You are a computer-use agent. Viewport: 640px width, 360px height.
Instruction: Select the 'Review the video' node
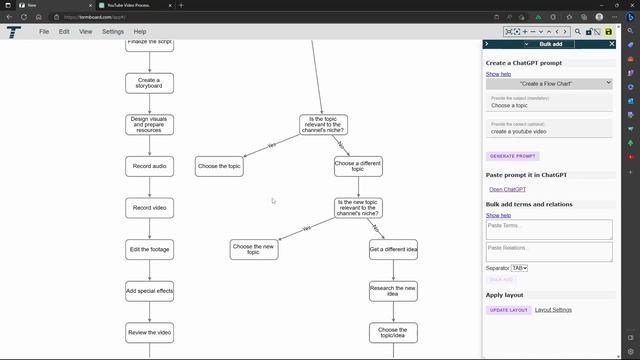point(149,333)
